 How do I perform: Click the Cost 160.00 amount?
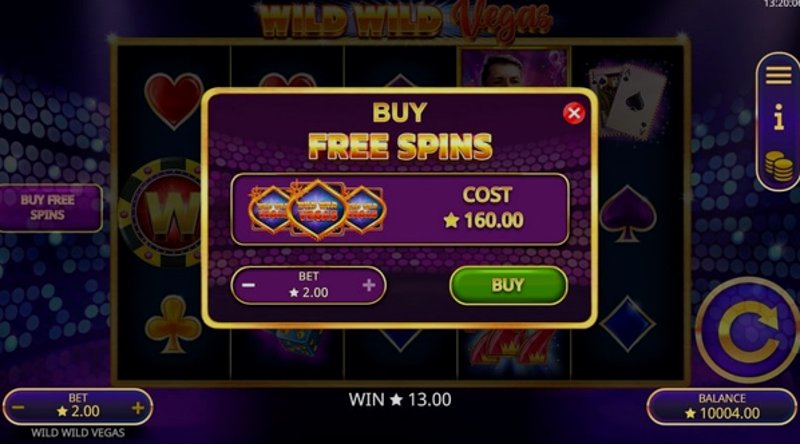[x=484, y=220]
